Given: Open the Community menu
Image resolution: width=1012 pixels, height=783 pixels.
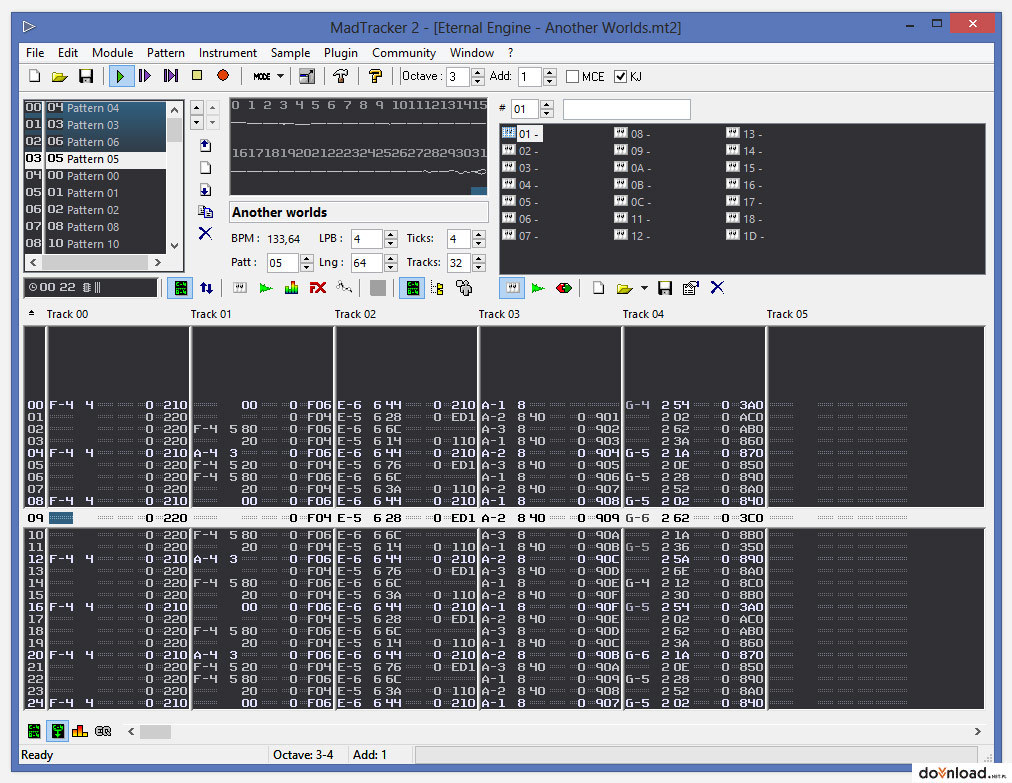Looking at the screenshot, I should click(x=404, y=53).
